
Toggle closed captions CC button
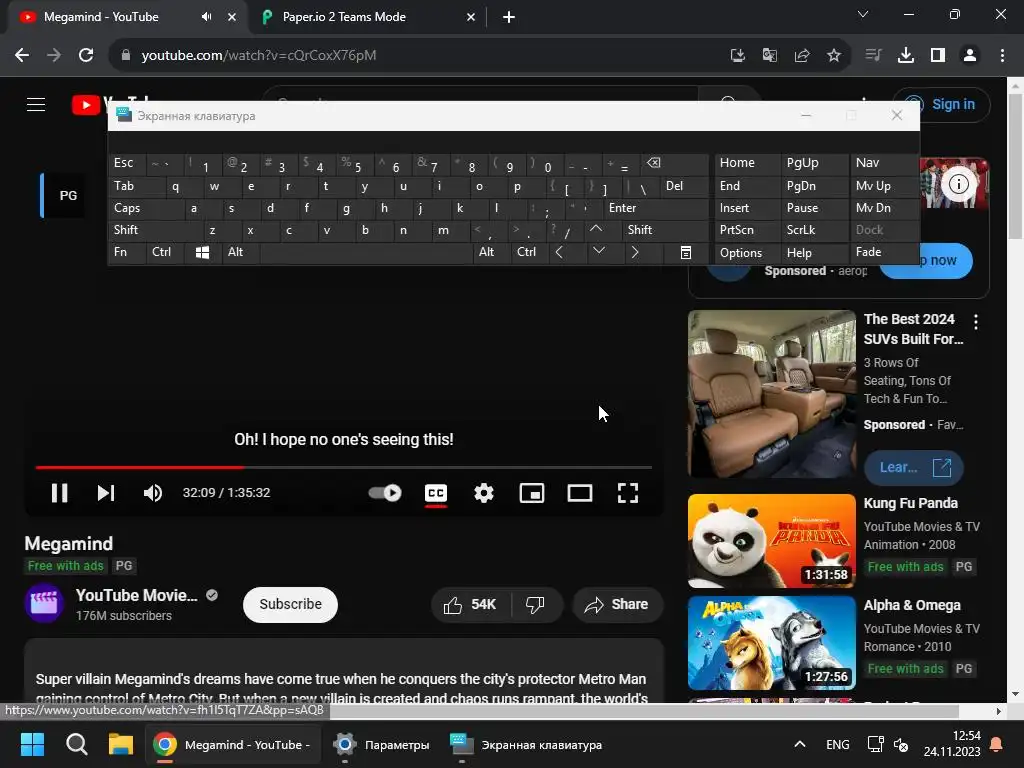point(436,493)
